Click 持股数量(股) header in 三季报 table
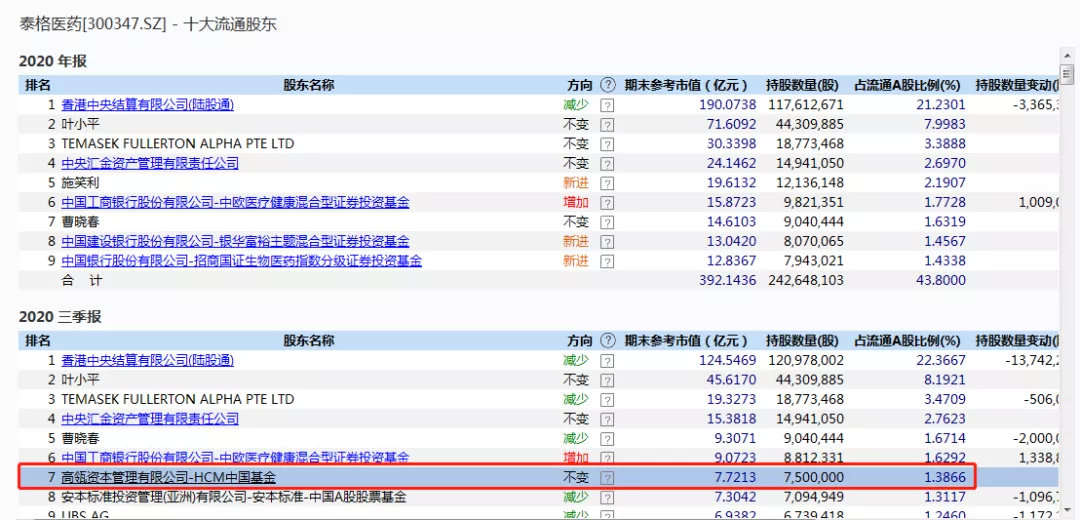 (x=802, y=340)
